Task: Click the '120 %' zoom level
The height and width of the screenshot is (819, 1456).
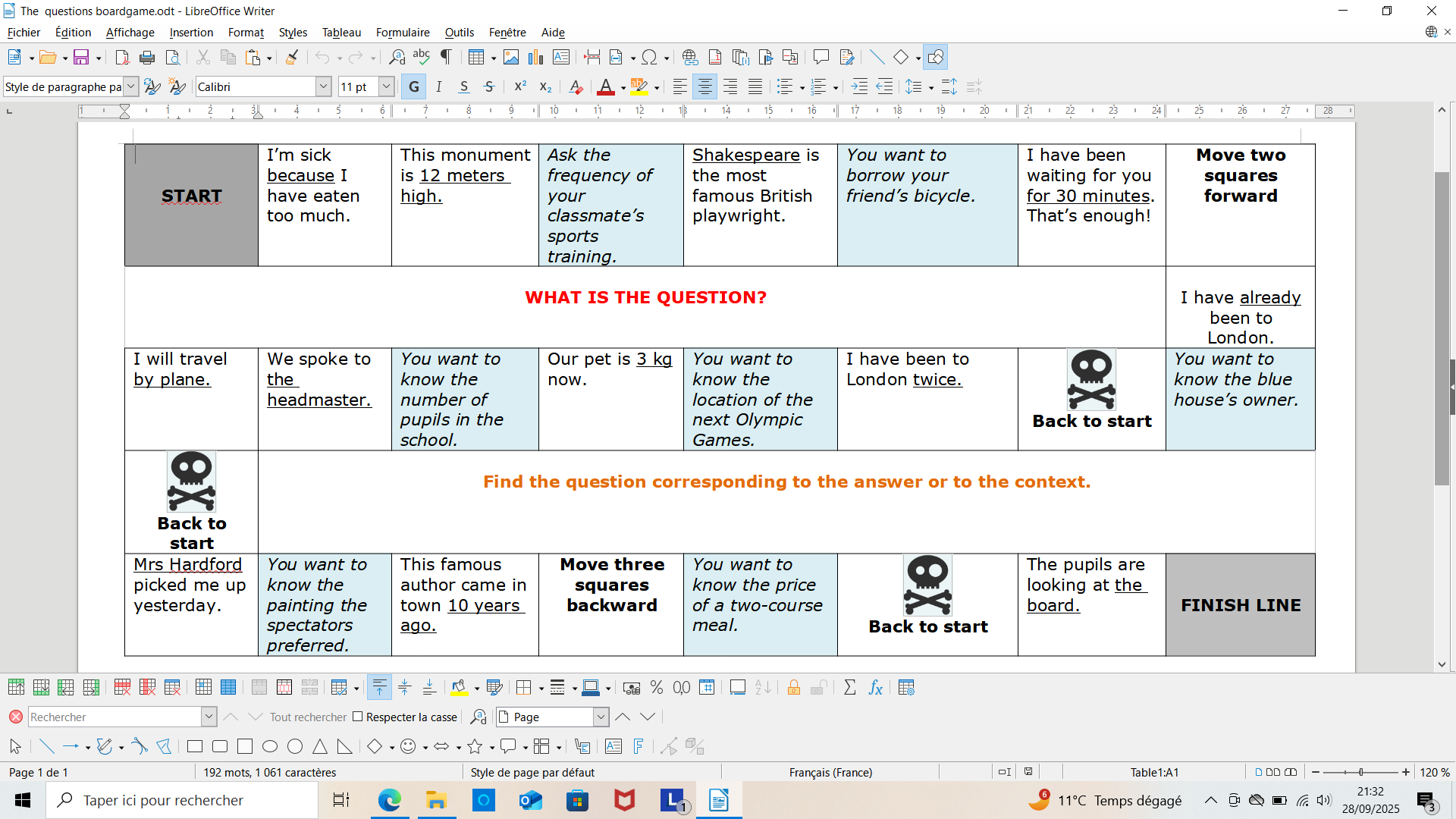Action: (1435, 772)
